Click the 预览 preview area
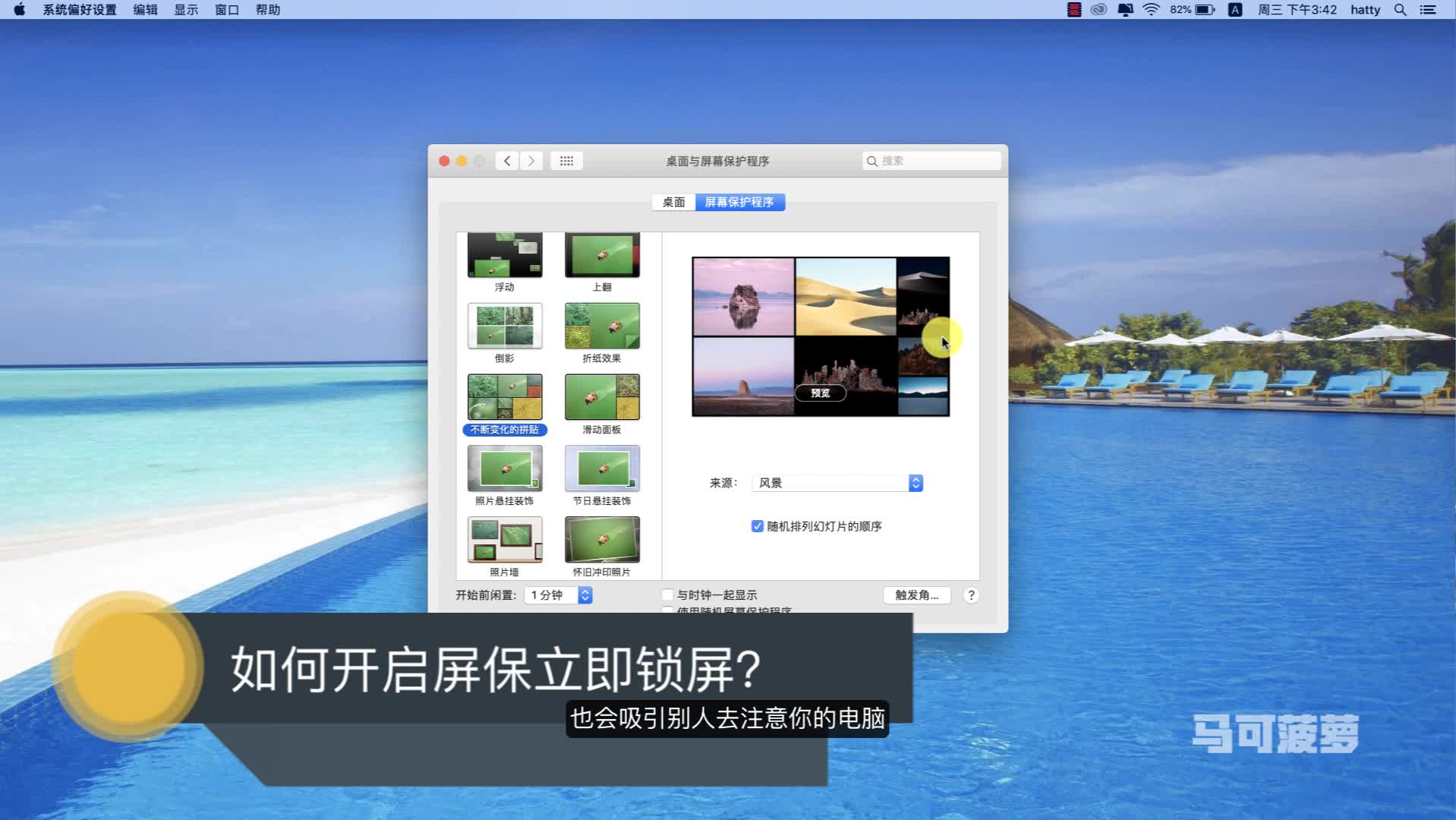Viewport: 1456px width, 820px height. [821, 393]
